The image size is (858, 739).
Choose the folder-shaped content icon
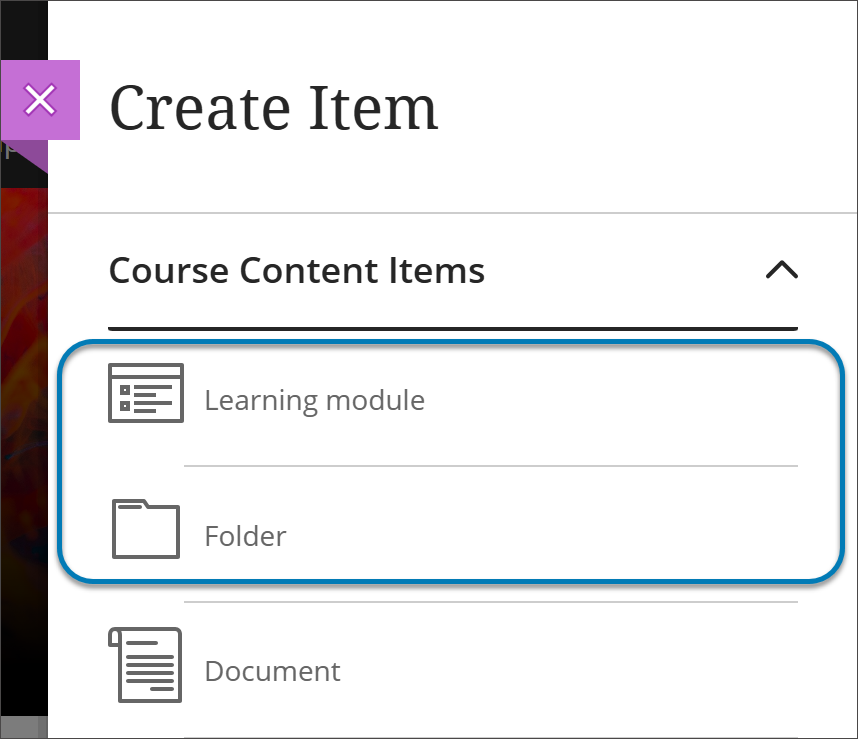[x=146, y=530]
